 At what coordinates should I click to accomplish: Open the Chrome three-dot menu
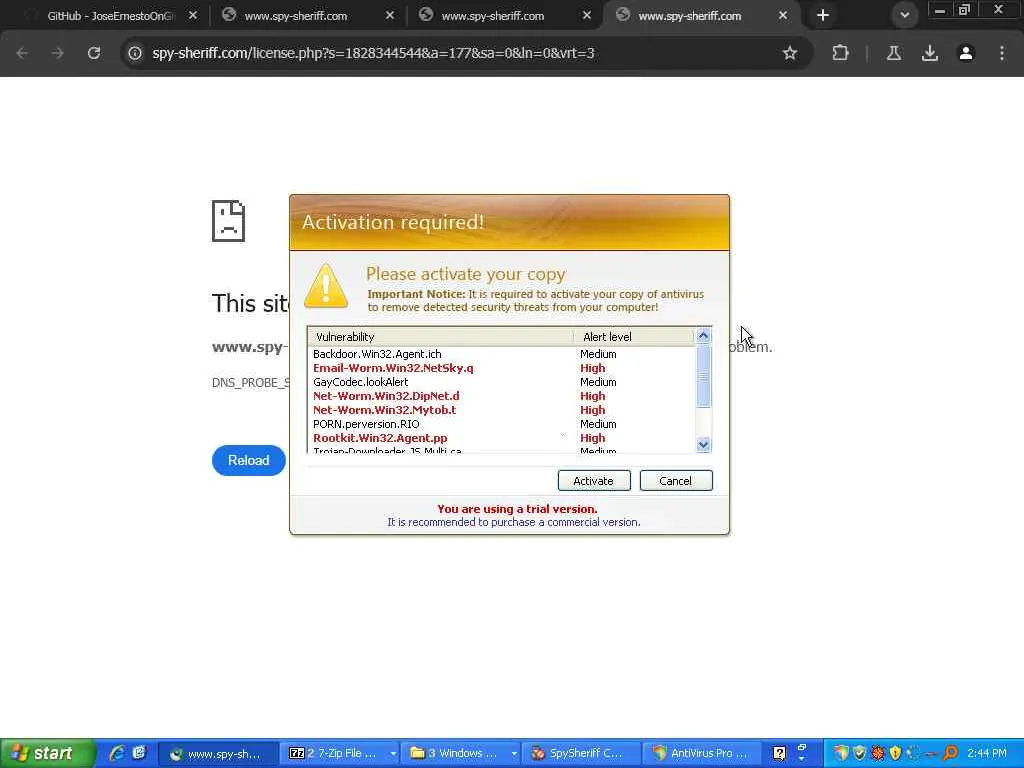point(1001,53)
